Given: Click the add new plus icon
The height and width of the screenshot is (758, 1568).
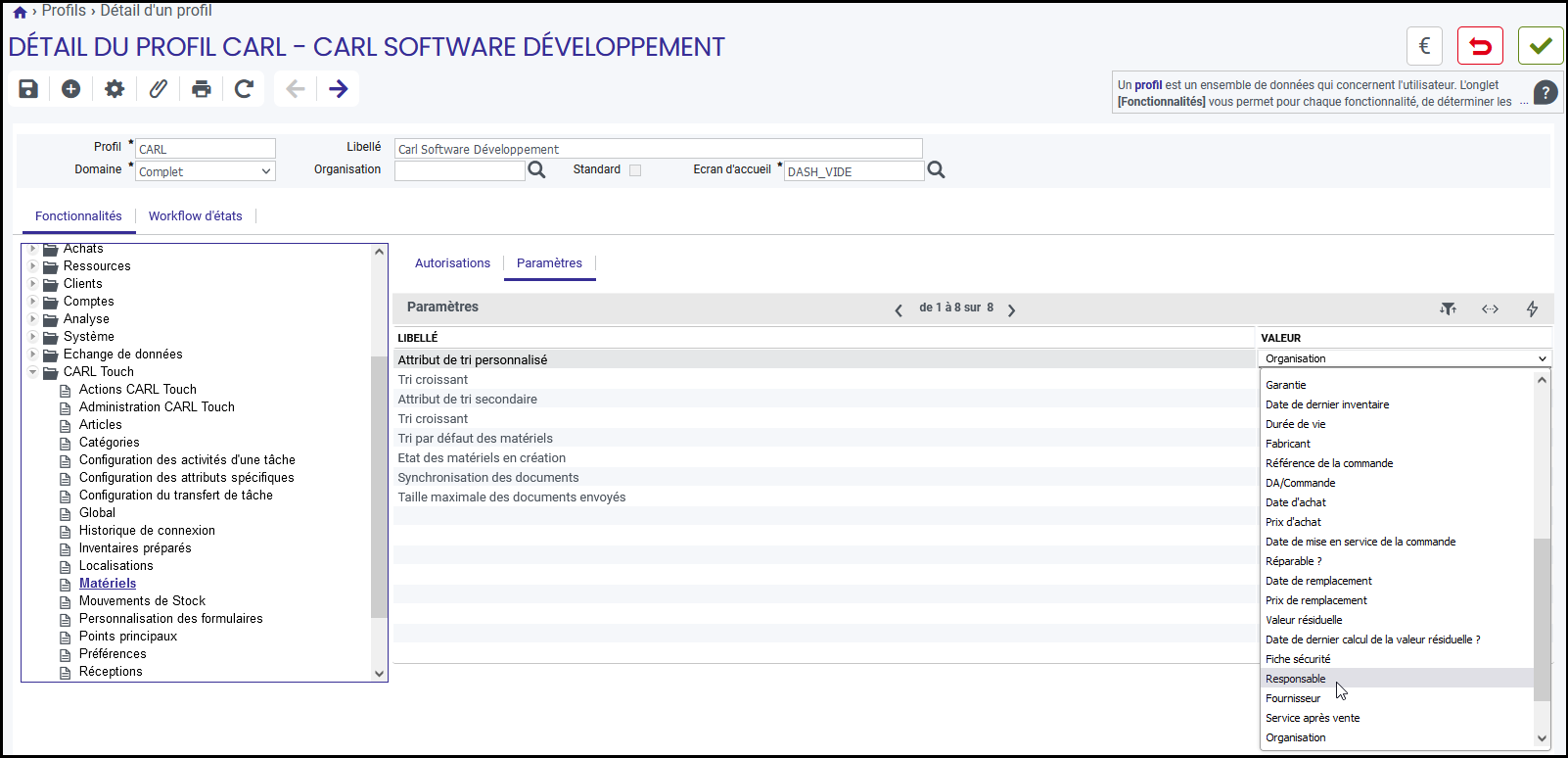Looking at the screenshot, I should (x=71, y=89).
